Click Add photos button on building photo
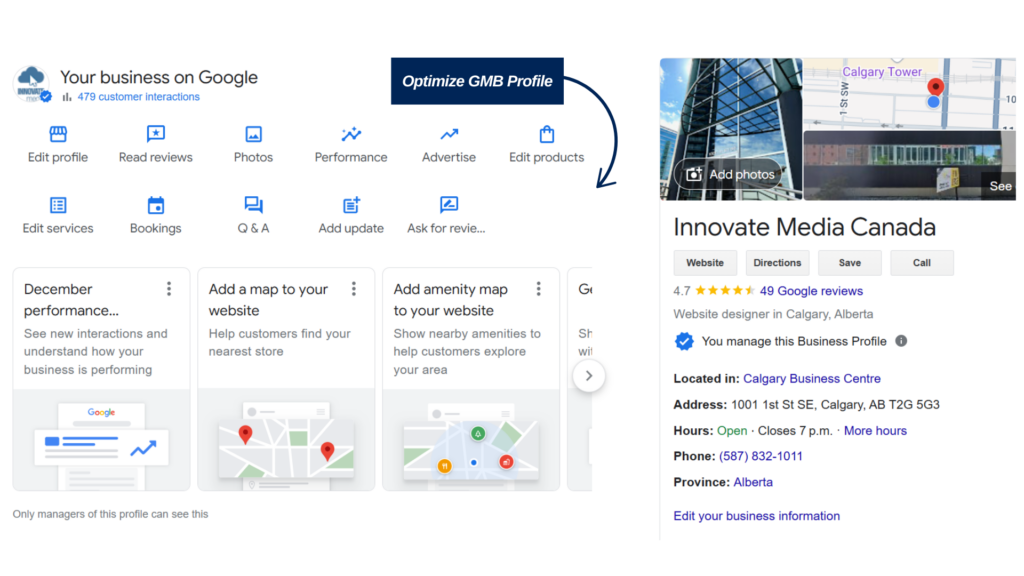The height and width of the screenshot is (576, 1024). (x=730, y=174)
